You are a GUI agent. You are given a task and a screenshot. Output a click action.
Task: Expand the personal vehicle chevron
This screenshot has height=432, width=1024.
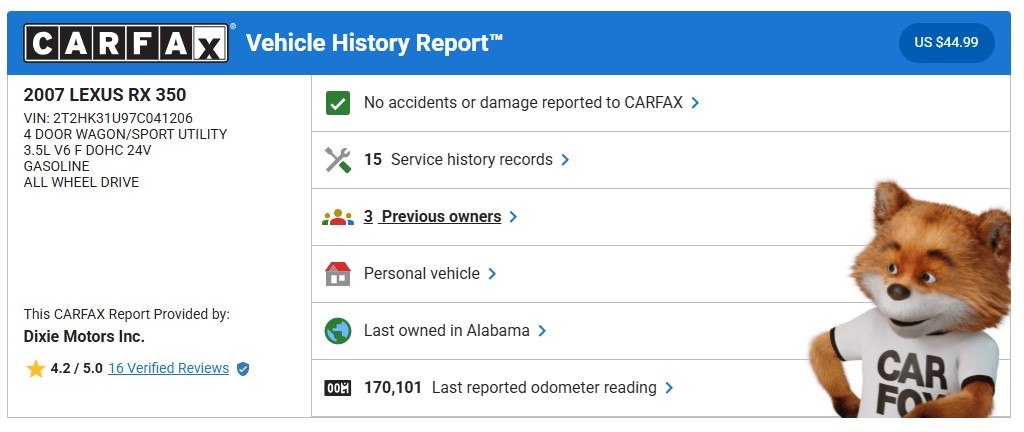pos(492,274)
